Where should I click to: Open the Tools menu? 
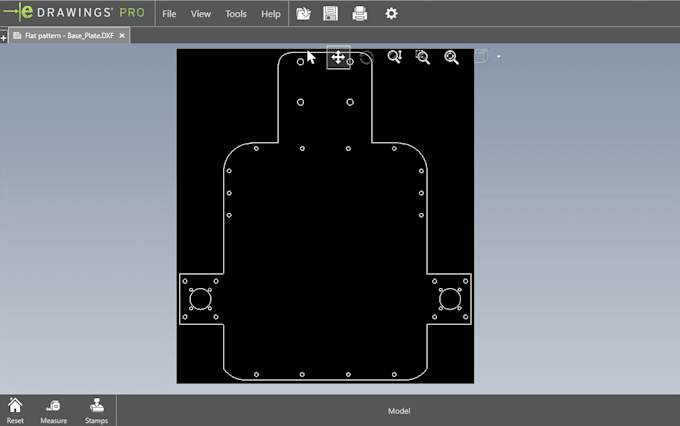coord(236,14)
